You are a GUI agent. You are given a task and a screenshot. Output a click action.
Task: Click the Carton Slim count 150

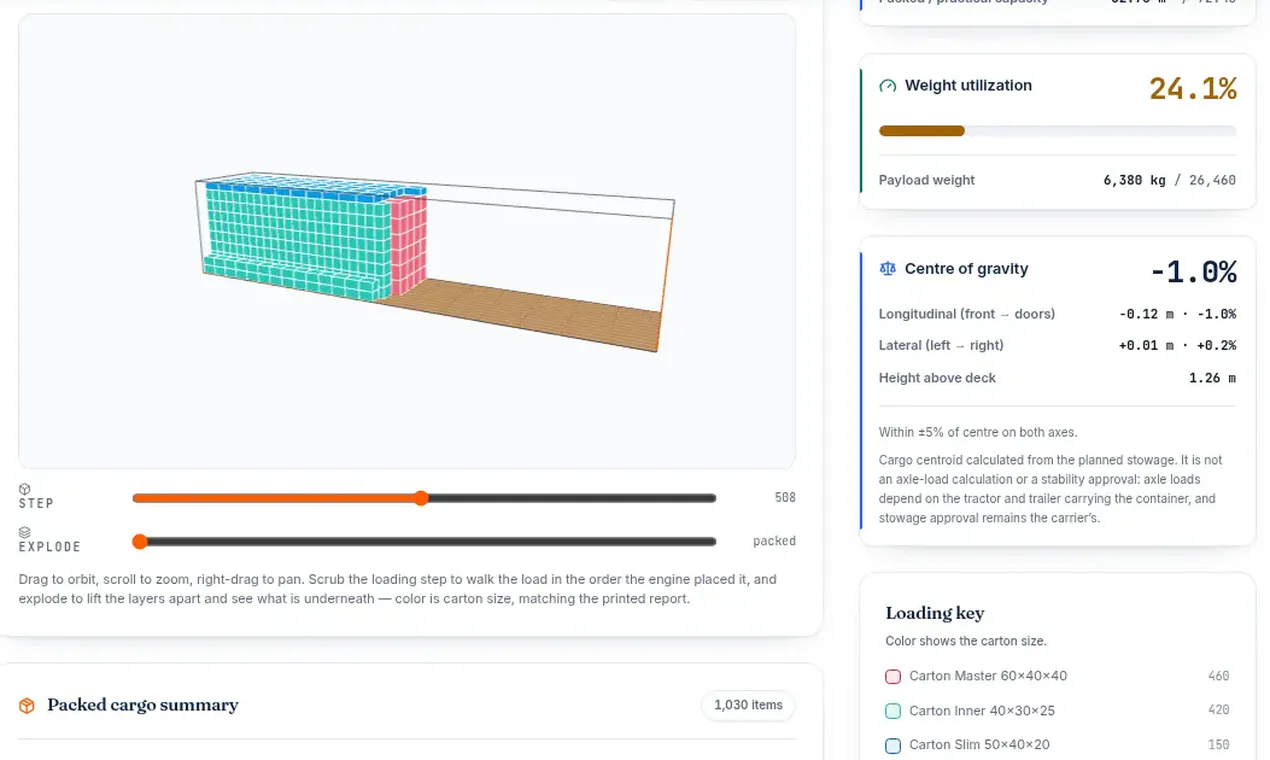(x=1218, y=745)
